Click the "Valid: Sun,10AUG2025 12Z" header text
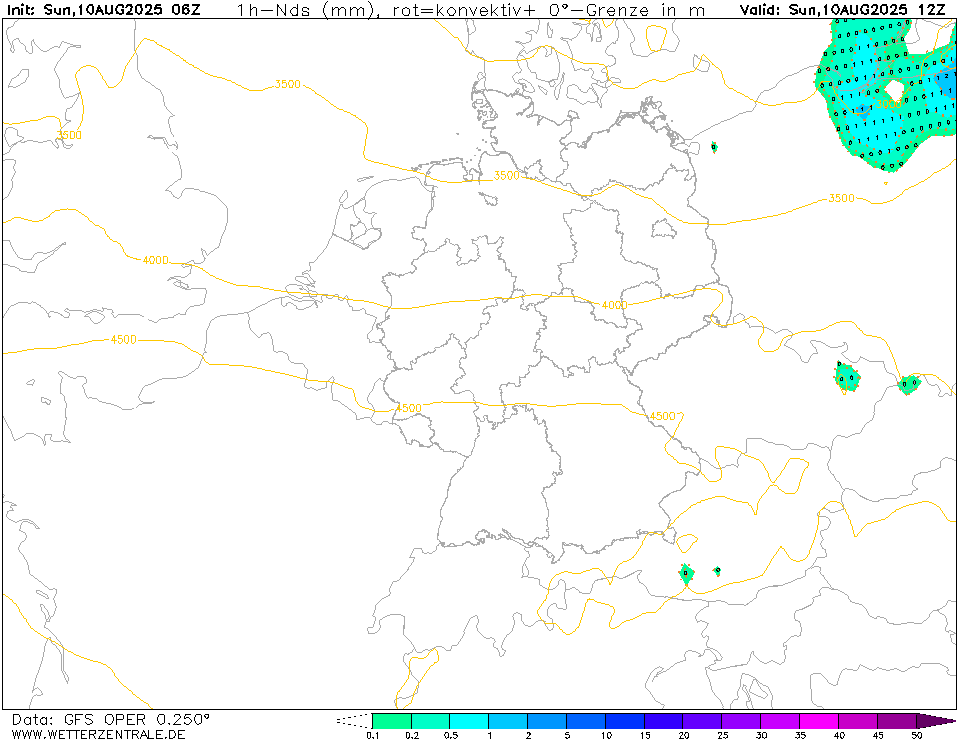 pyautogui.click(x=843, y=10)
